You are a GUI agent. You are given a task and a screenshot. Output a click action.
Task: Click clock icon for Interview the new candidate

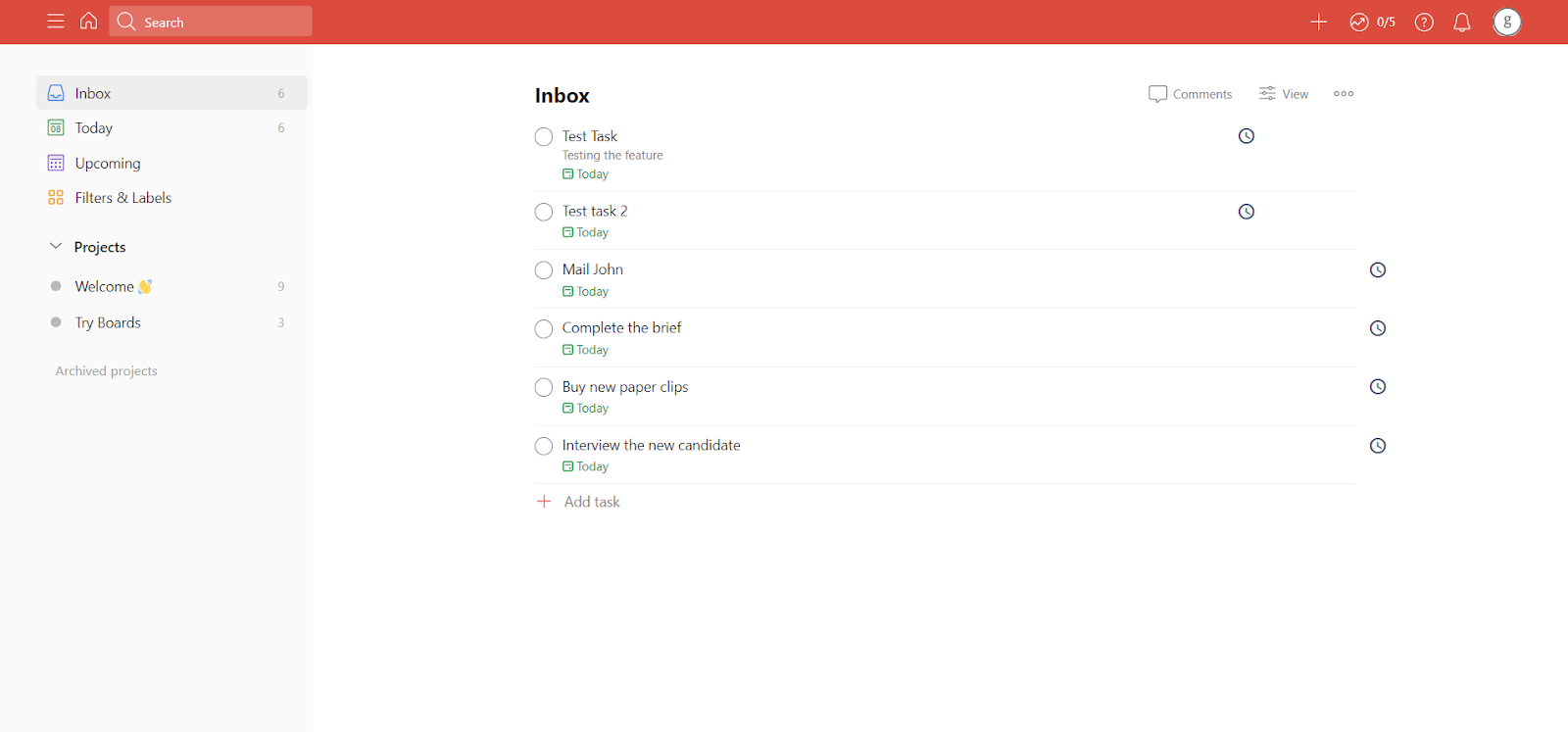pyautogui.click(x=1378, y=446)
